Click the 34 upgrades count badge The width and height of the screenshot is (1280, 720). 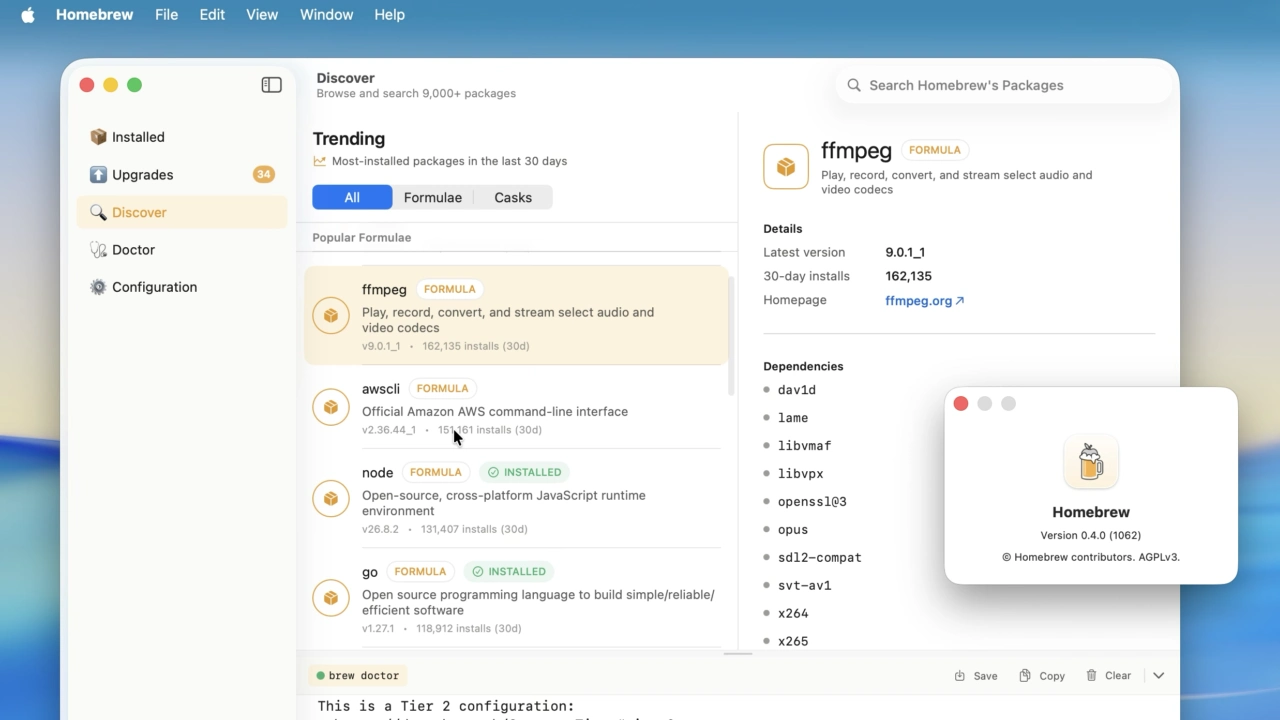point(263,174)
